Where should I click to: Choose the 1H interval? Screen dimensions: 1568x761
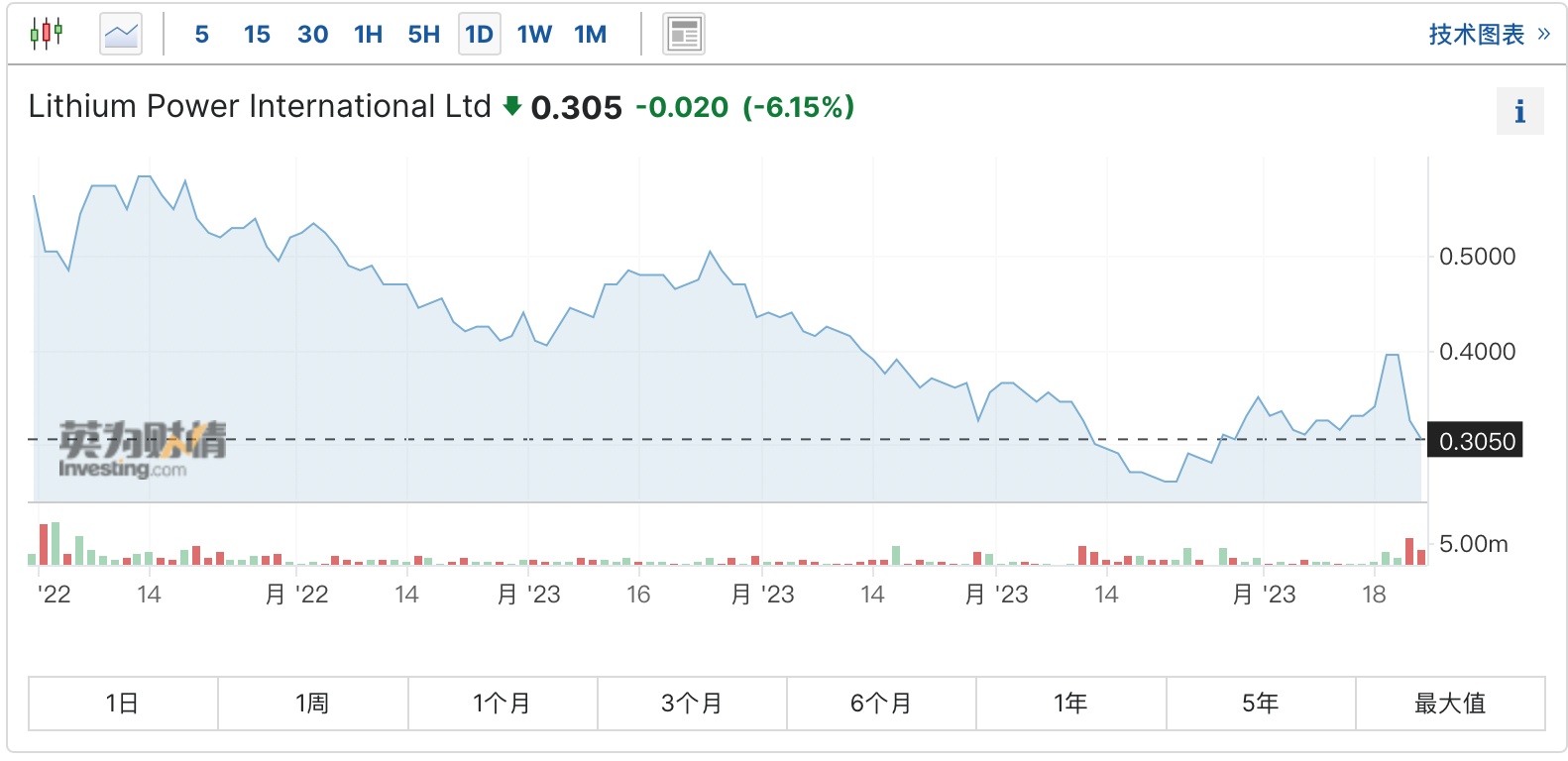368,35
